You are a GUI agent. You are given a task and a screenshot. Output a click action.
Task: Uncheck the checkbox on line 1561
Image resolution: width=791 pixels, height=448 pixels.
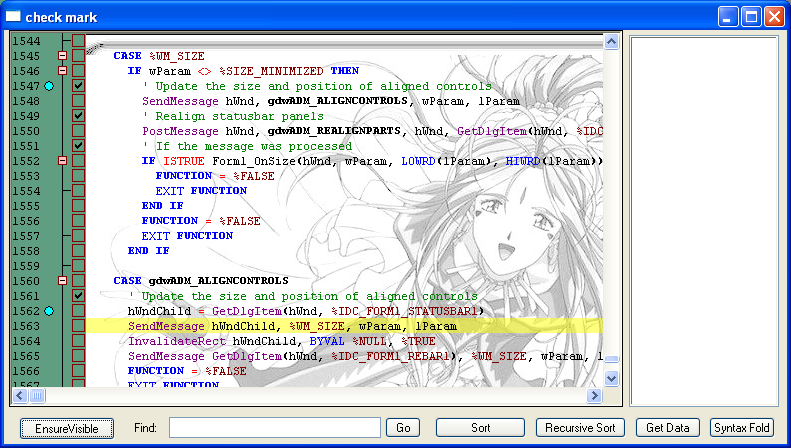tap(78, 296)
